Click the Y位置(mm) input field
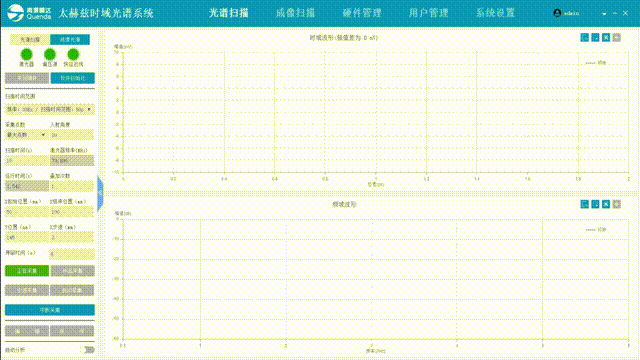The image size is (640, 360). 27,237
